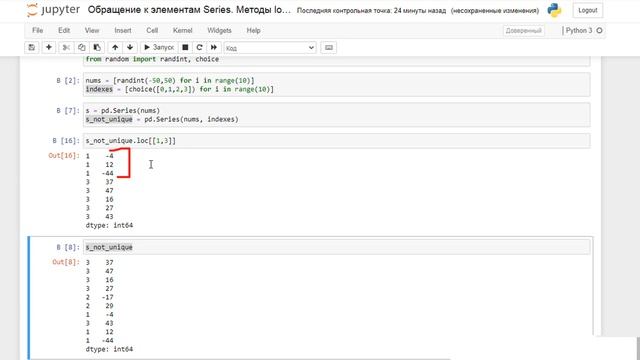Click the cell defining nums and indexes

pyautogui.click(x=337, y=85)
